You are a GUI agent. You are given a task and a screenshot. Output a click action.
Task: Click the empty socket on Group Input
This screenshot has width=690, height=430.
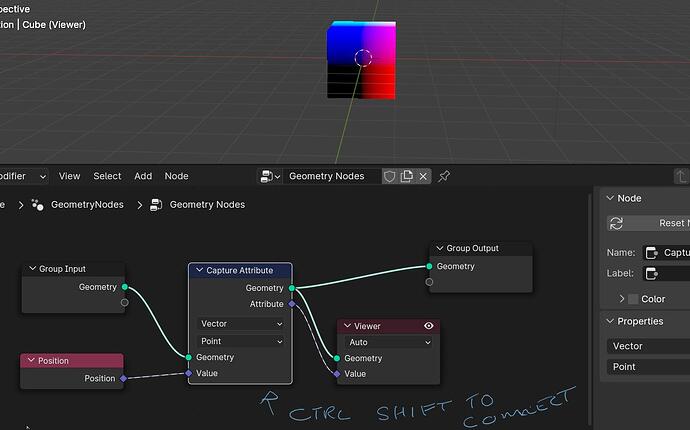tap(125, 302)
